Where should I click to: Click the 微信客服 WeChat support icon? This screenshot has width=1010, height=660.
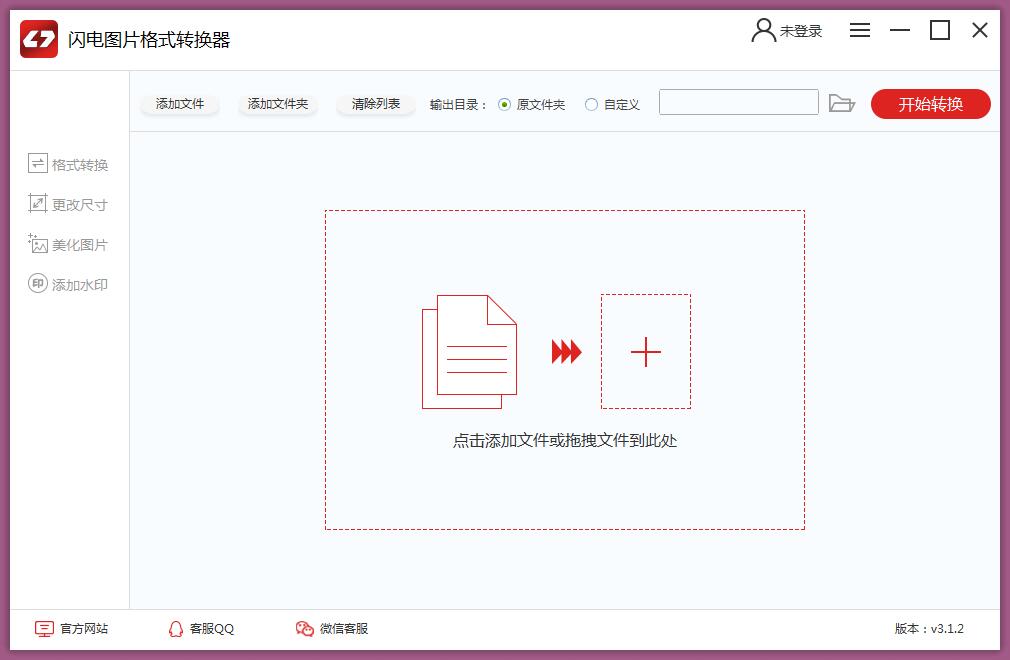[x=304, y=628]
